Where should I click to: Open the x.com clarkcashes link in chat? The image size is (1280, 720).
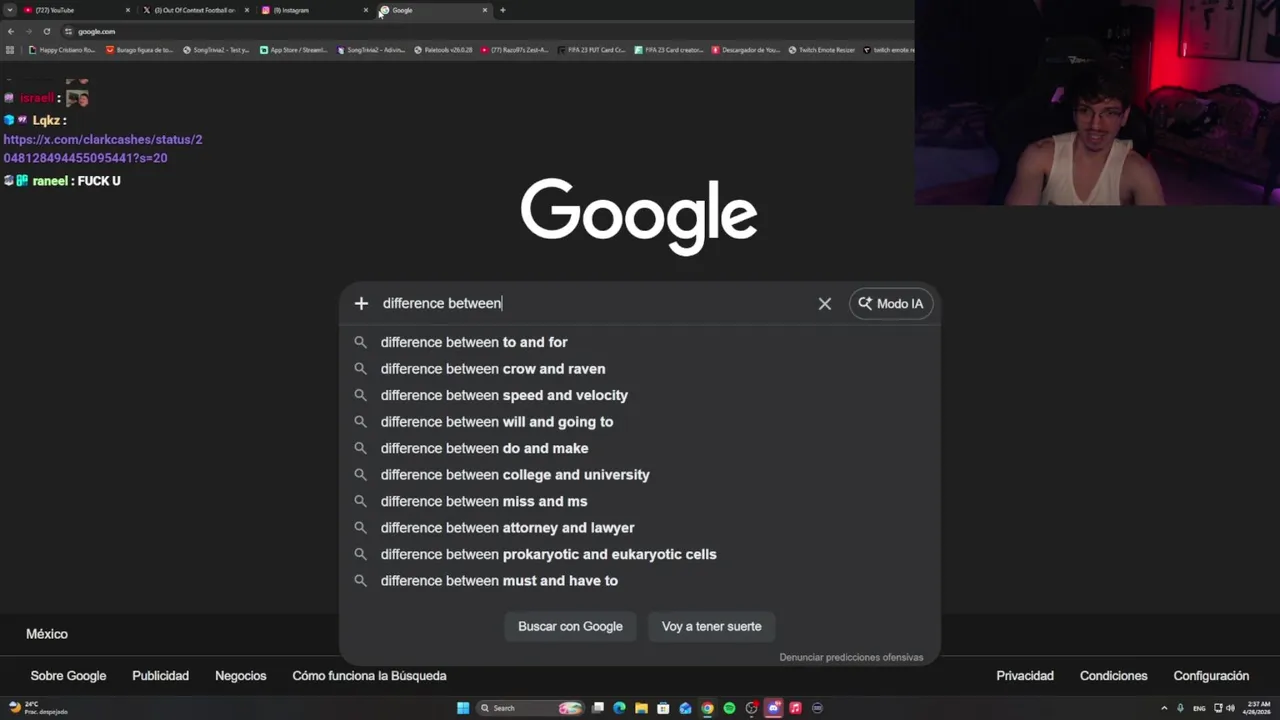(x=102, y=149)
